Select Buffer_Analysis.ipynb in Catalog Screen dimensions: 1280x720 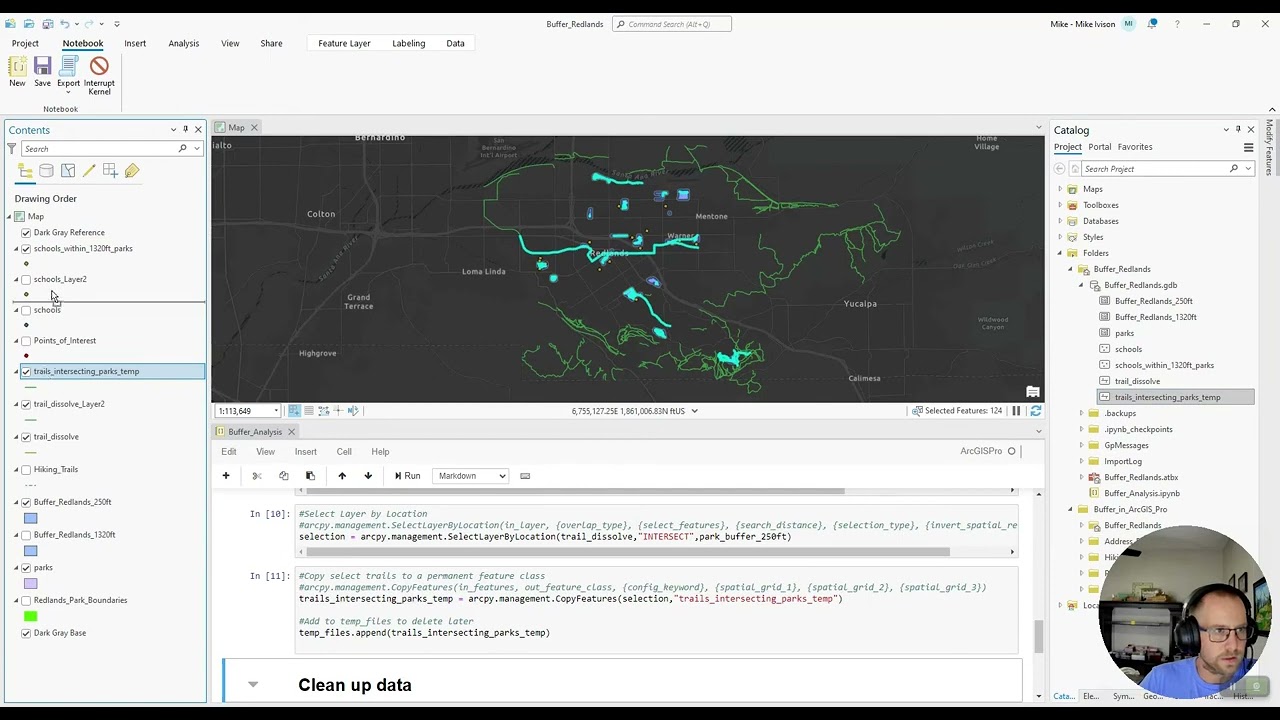point(1141,493)
